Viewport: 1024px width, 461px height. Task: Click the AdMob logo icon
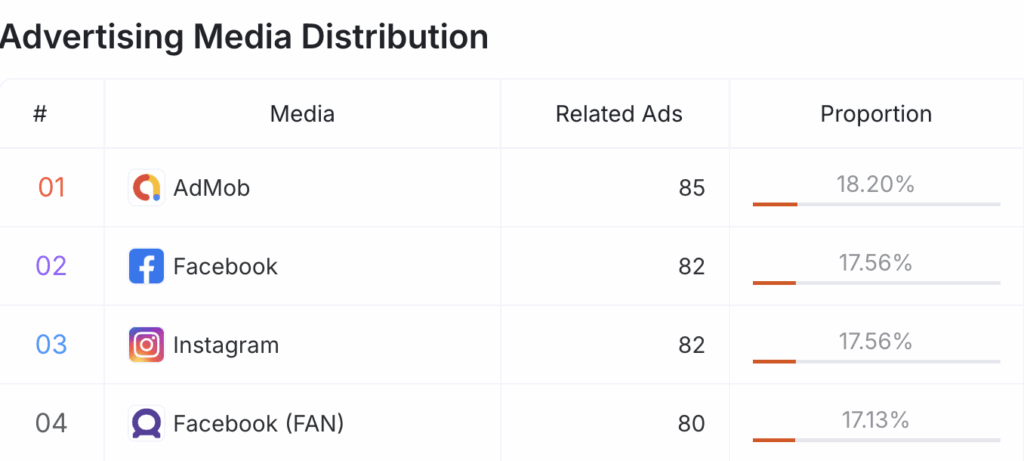146,188
